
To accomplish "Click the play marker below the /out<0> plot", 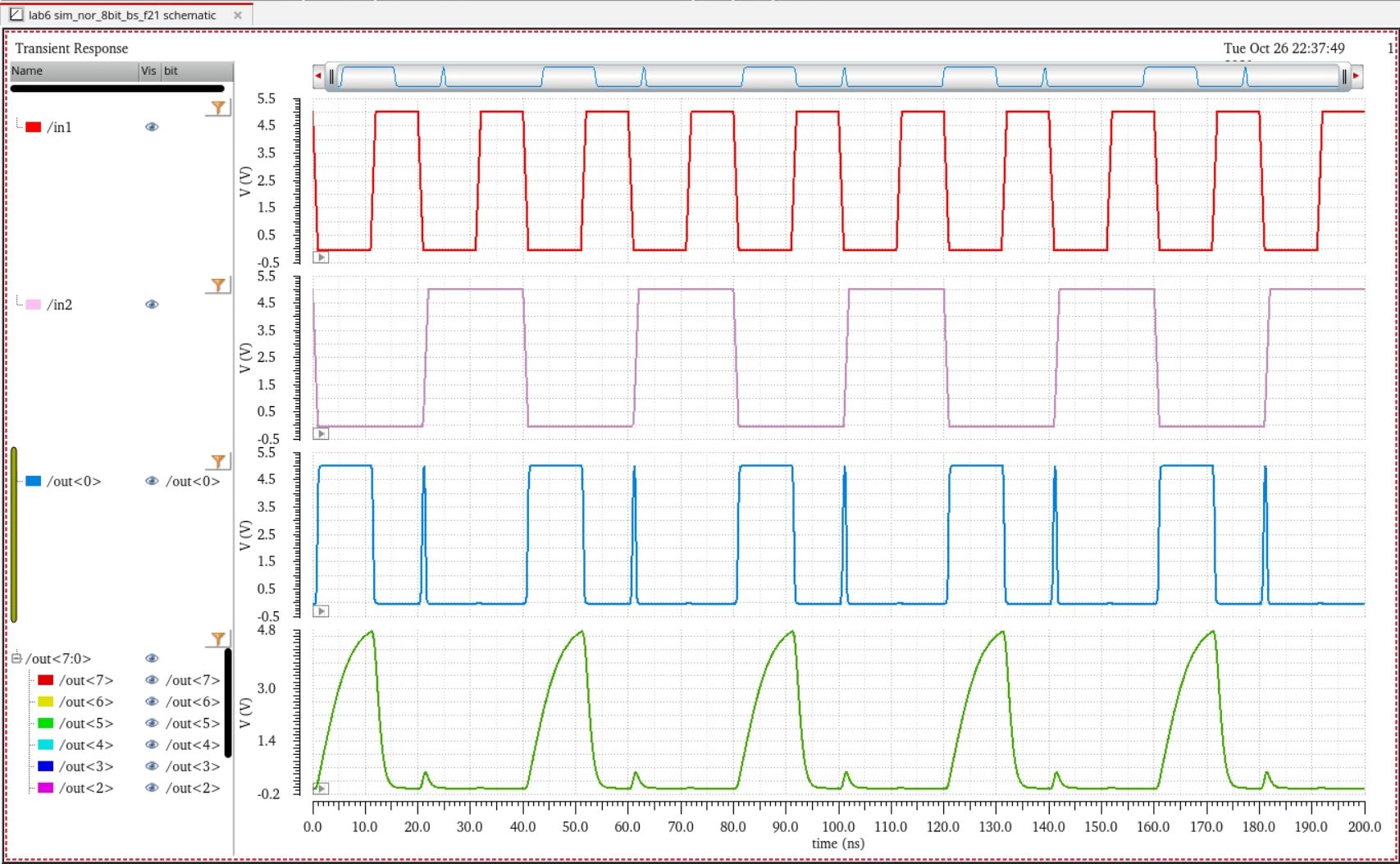I will tap(321, 611).
